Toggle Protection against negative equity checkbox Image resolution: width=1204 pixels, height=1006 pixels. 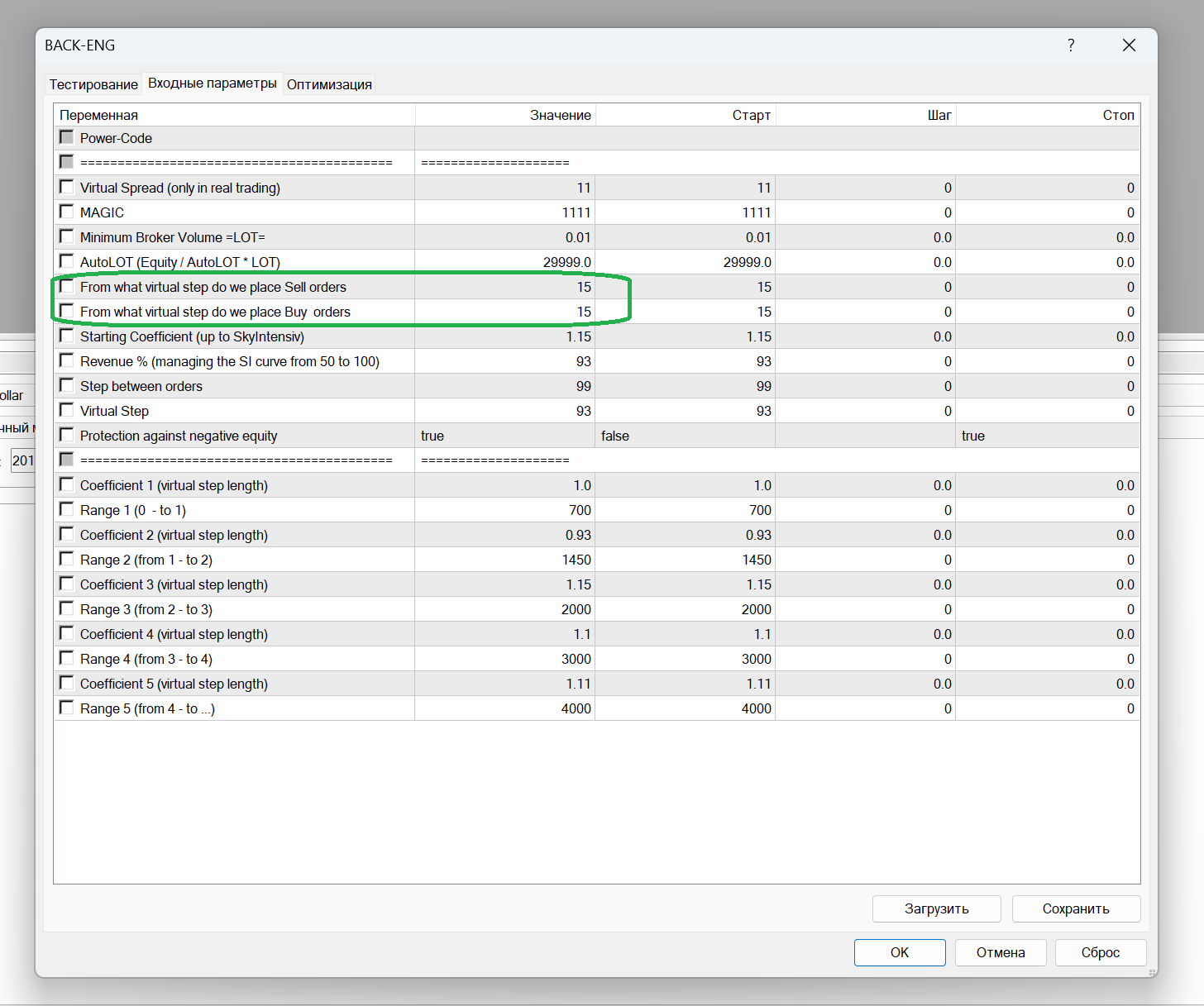pyautogui.click(x=67, y=435)
